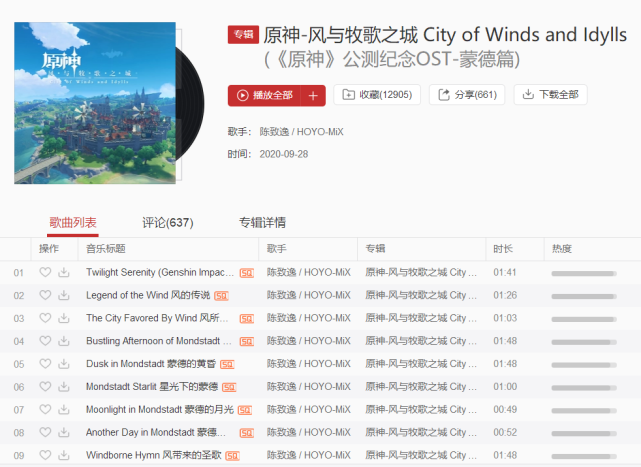Download track 06 Mondstadt Starlit

64,386
